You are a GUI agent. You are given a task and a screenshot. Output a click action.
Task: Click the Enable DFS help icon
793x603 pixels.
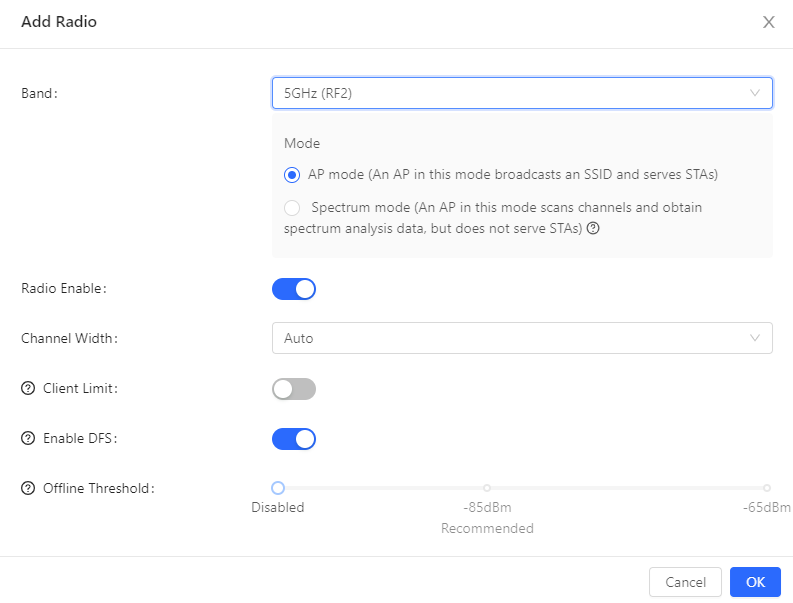point(28,438)
